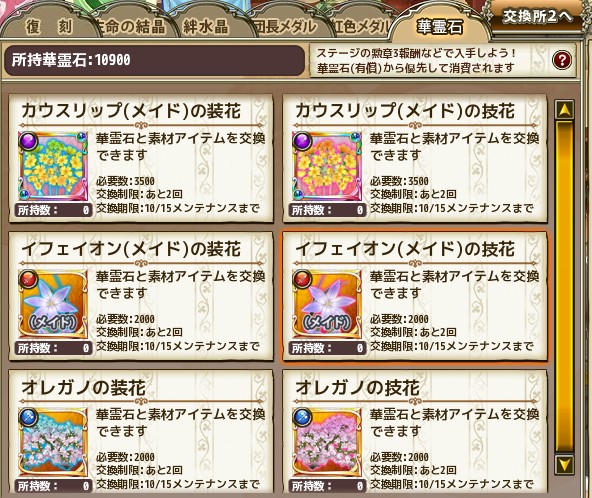Select the カウスリップ(メイド)の装花 flower icon
The width and height of the screenshot is (592, 498).
pyautogui.click(x=53, y=166)
